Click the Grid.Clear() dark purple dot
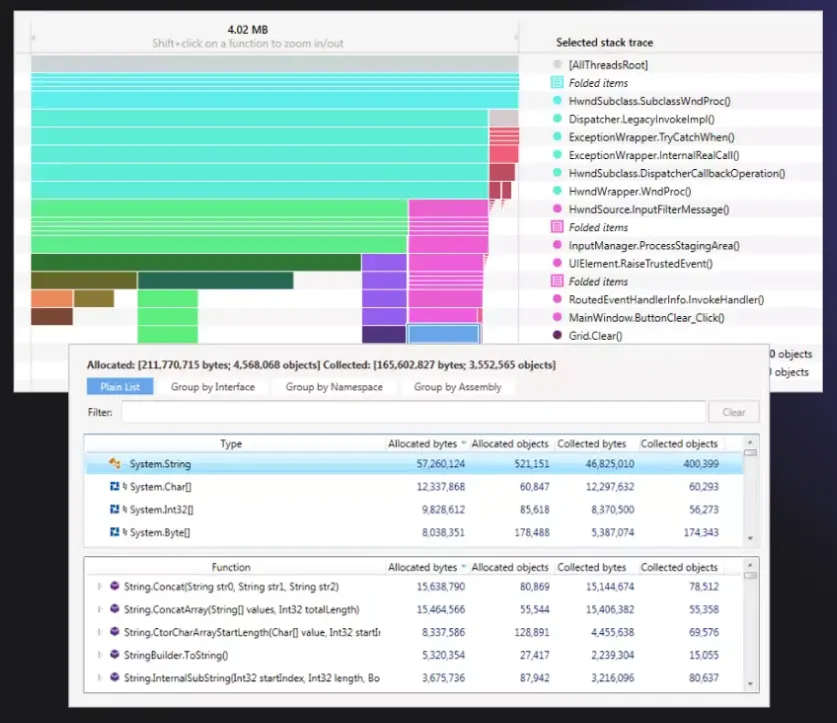 [557, 335]
